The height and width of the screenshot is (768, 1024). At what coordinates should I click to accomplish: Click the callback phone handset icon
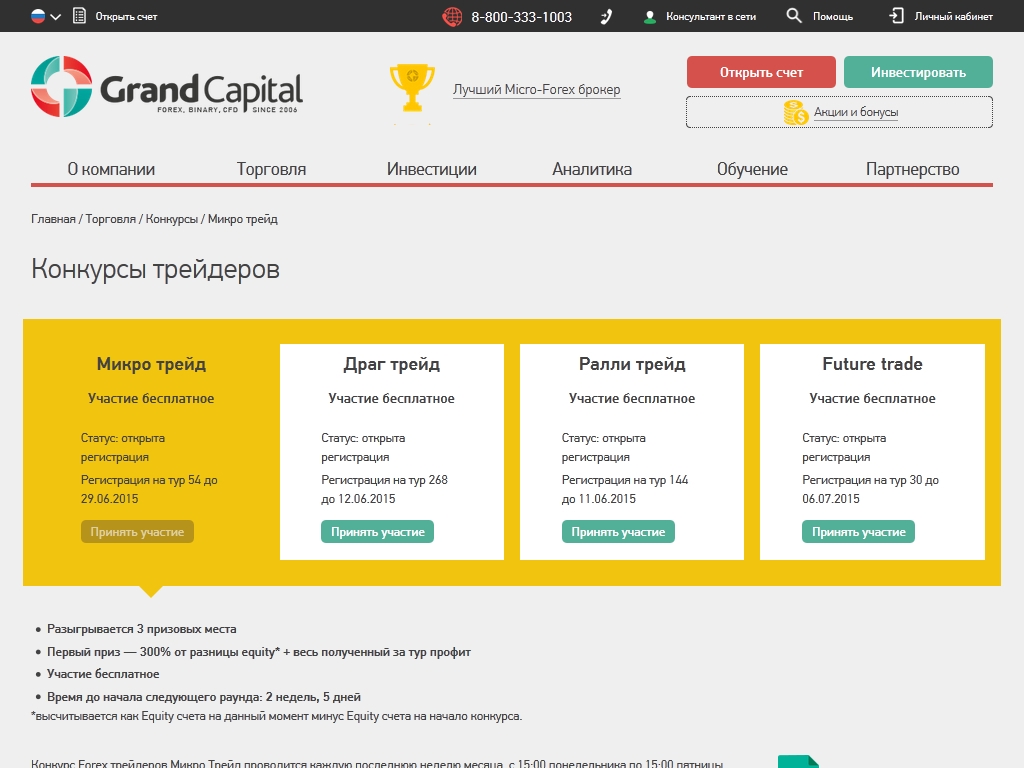tap(606, 16)
